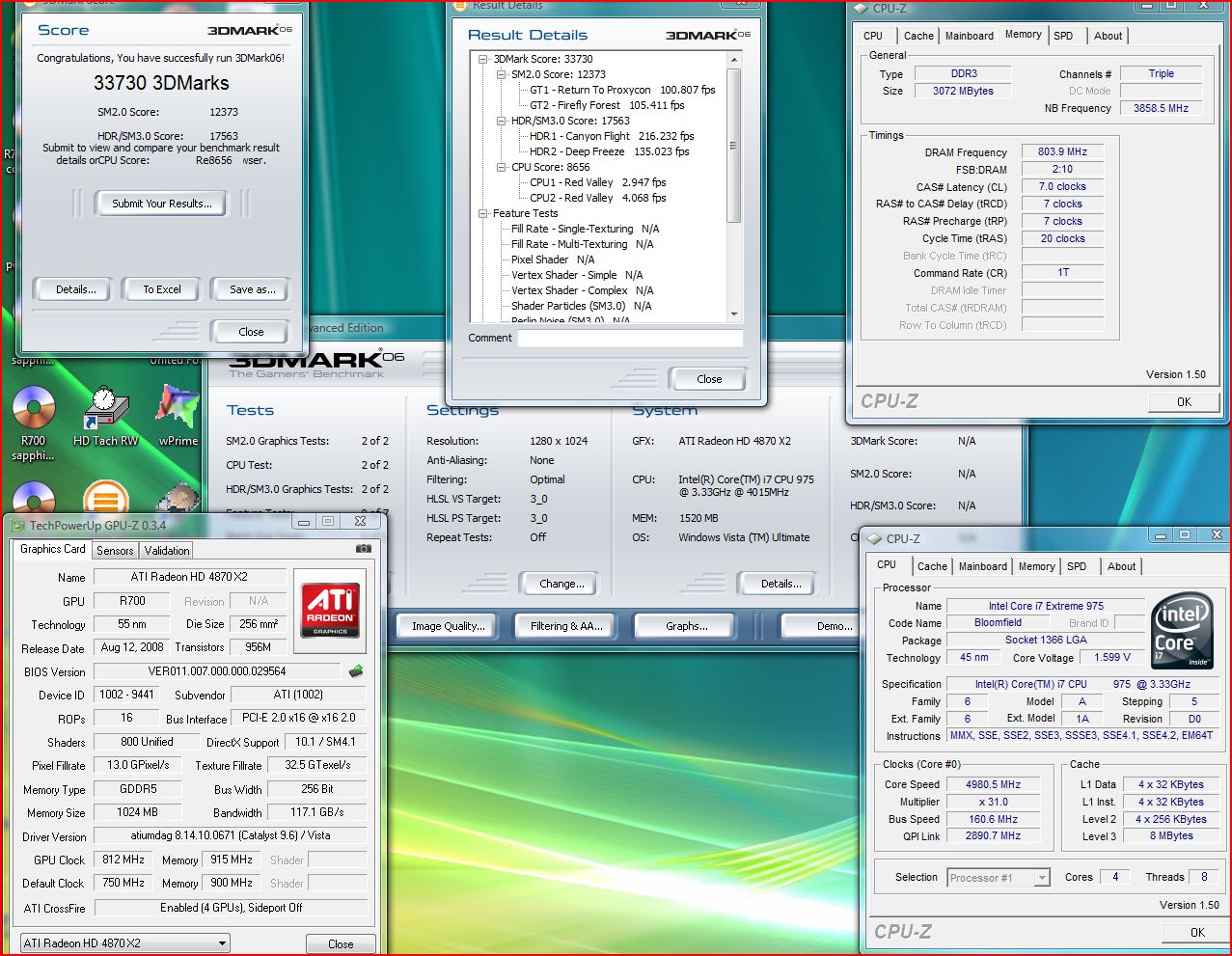Image resolution: width=1232 pixels, height=956 pixels.
Task: Open Mainboard tab in CPU-Z processor window
Action: pyautogui.click(x=983, y=566)
